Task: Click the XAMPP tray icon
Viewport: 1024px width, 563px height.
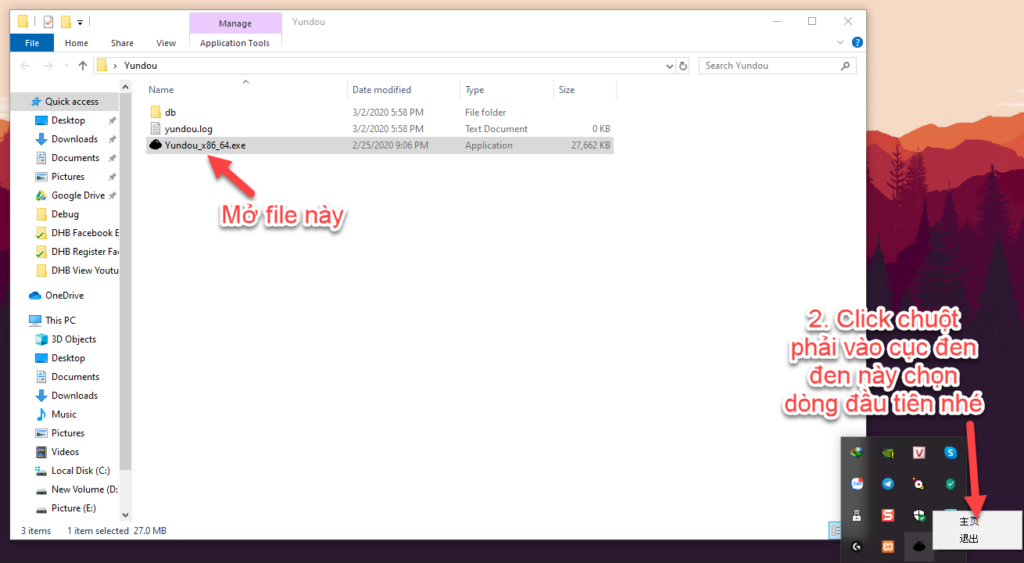Action: pyautogui.click(x=888, y=546)
